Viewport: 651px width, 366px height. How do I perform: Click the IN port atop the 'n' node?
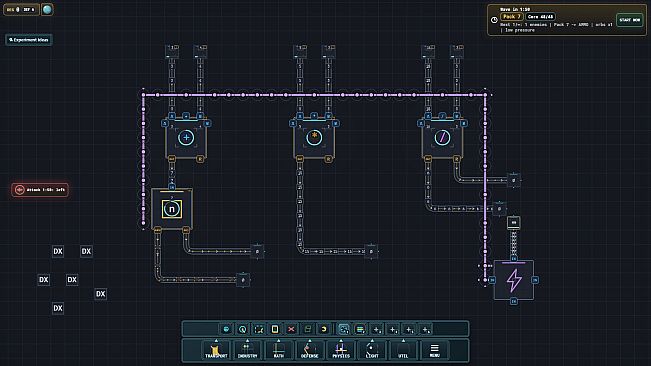pos(172,187)
